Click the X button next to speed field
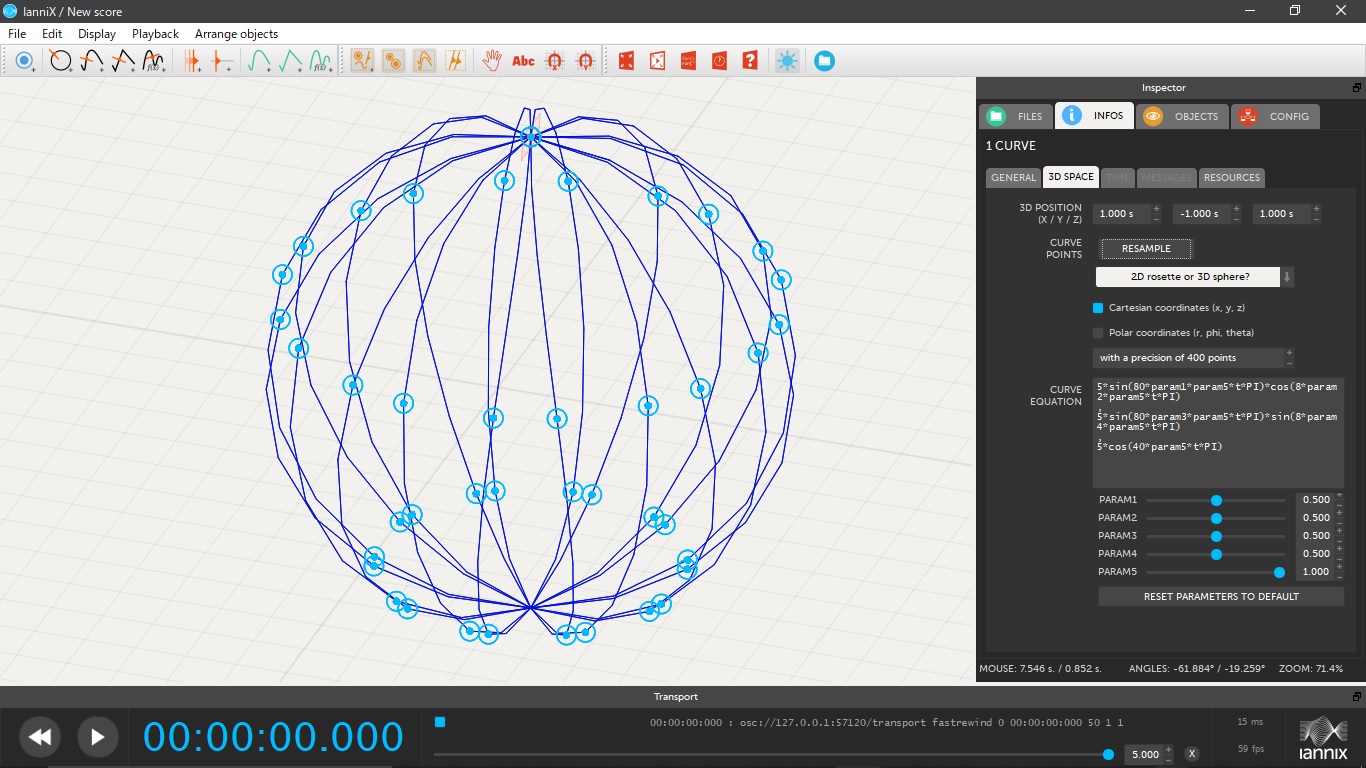Image resolution: width=1366 pixels, height=768 pixels. [x=1192, y=754]
